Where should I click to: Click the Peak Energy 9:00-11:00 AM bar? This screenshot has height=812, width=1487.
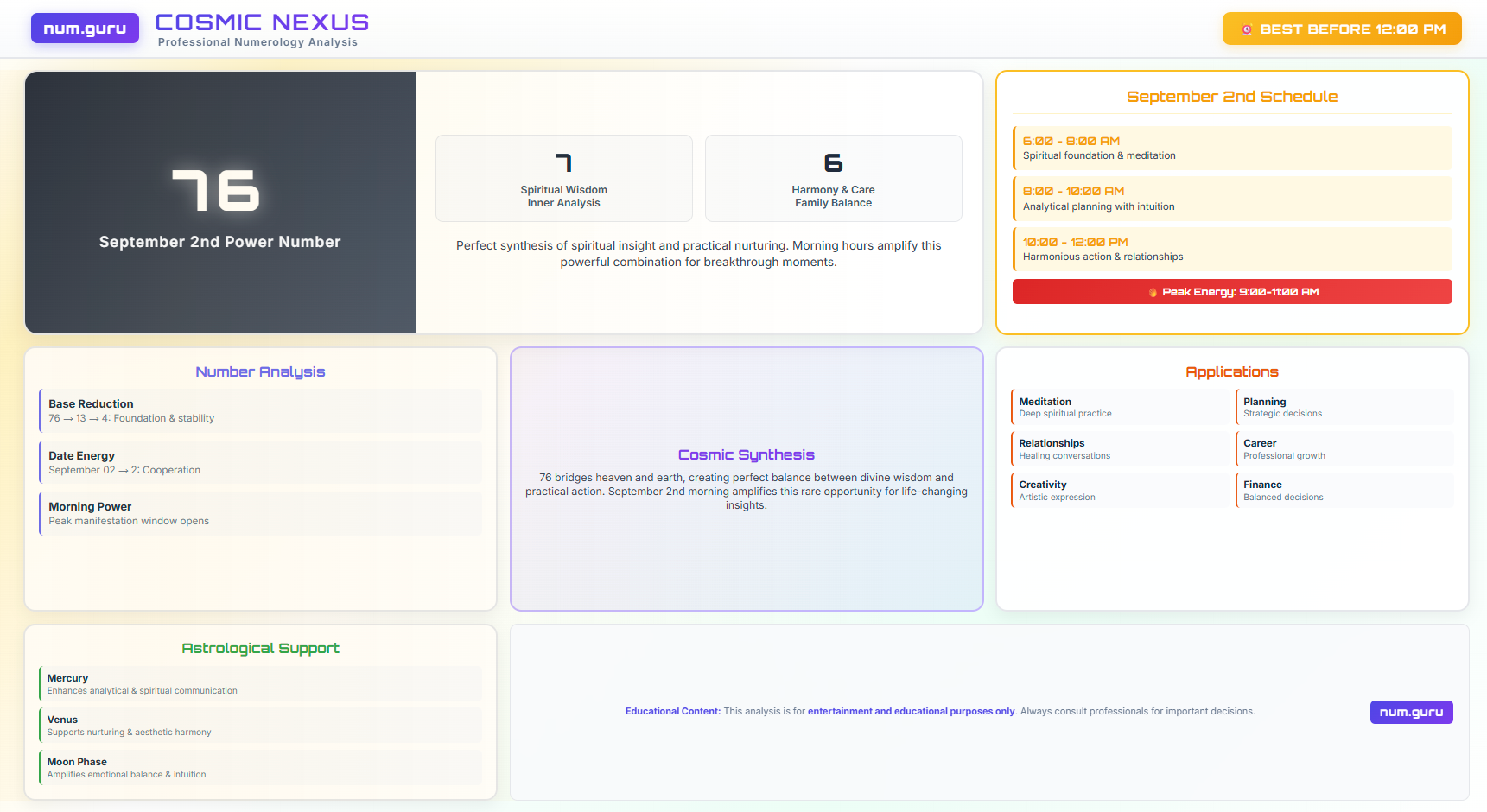click(1232, 292)
